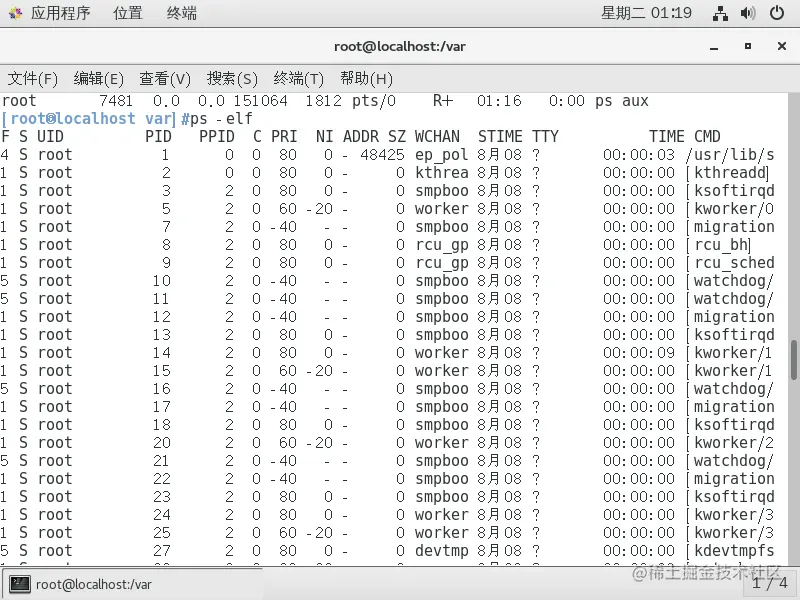Click the UID column header
This screenshot has width=800, height=600.
(50, 137)
